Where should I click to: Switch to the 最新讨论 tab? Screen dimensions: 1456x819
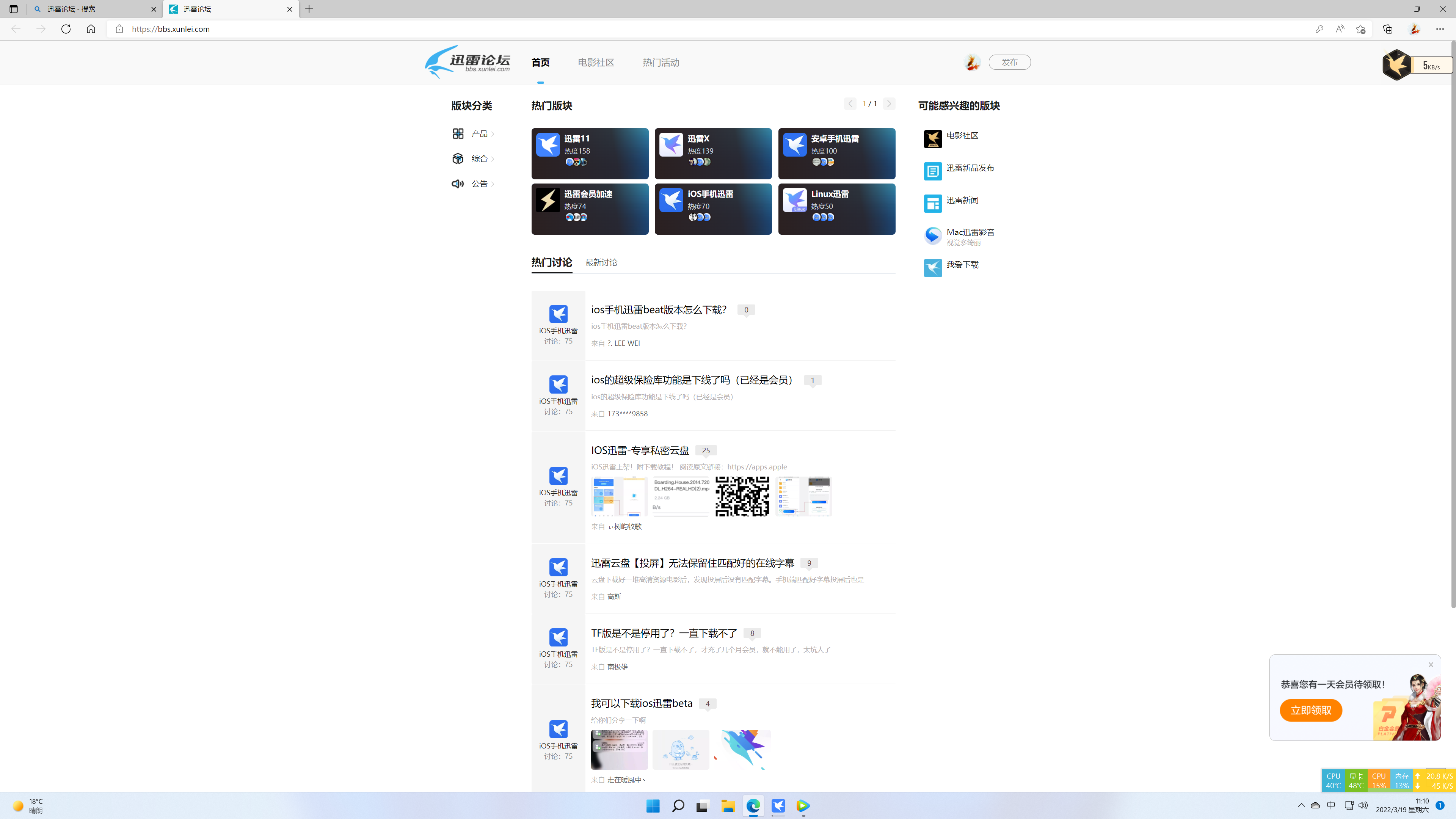coord(601,262)
